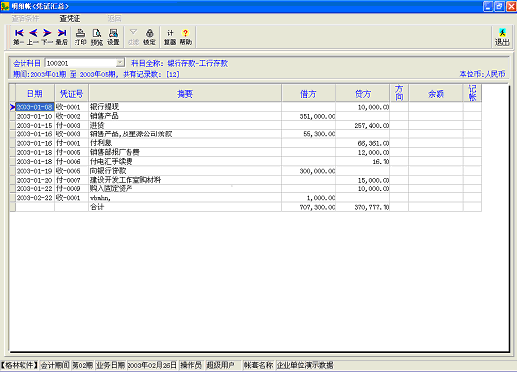Click the total credit 370,777.10
Viewport: 517px width, 372px height.
click(363, 207)
